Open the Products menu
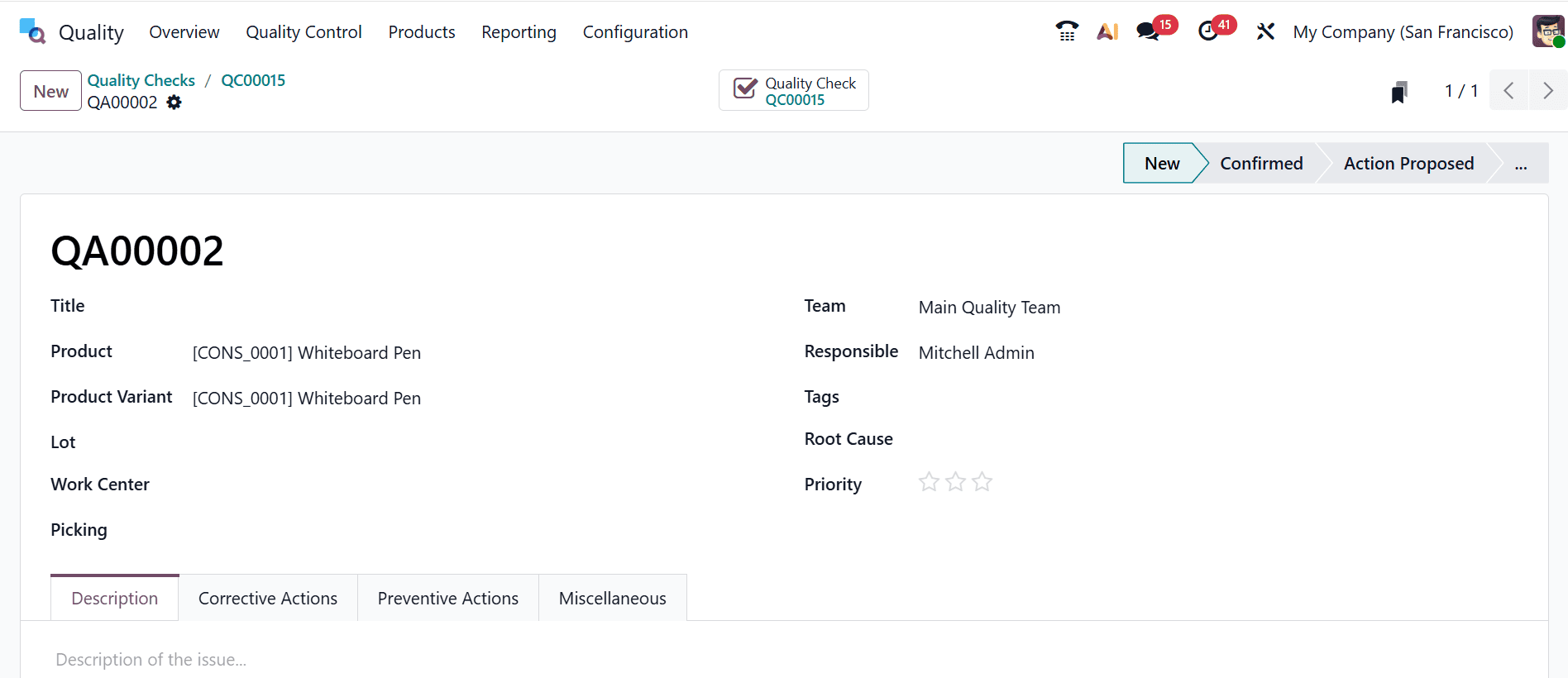Screen dimensions: 1568x678 422,31
